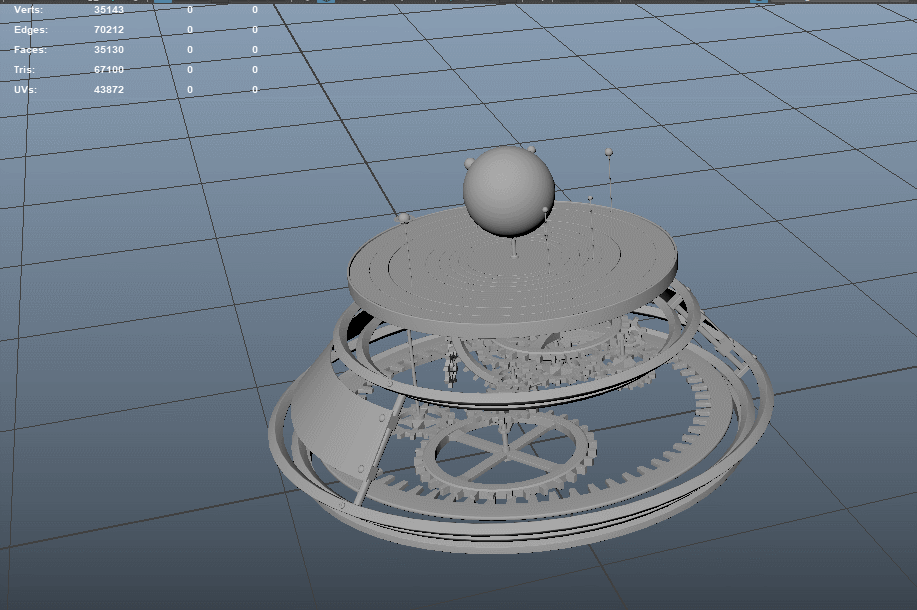This screenshot has height=610, width=917.
Task: Click the short center post beneath the sun sphere
Action: click(514, 246)
